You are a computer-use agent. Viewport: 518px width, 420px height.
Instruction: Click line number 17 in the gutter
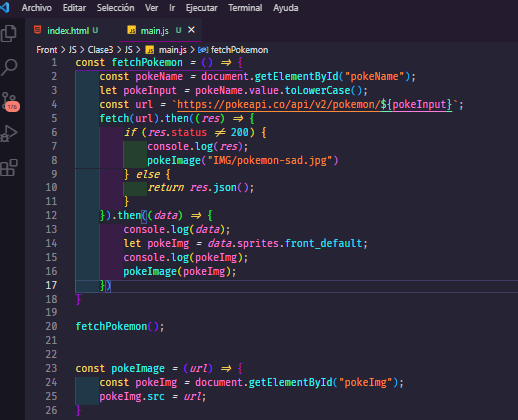51,285
